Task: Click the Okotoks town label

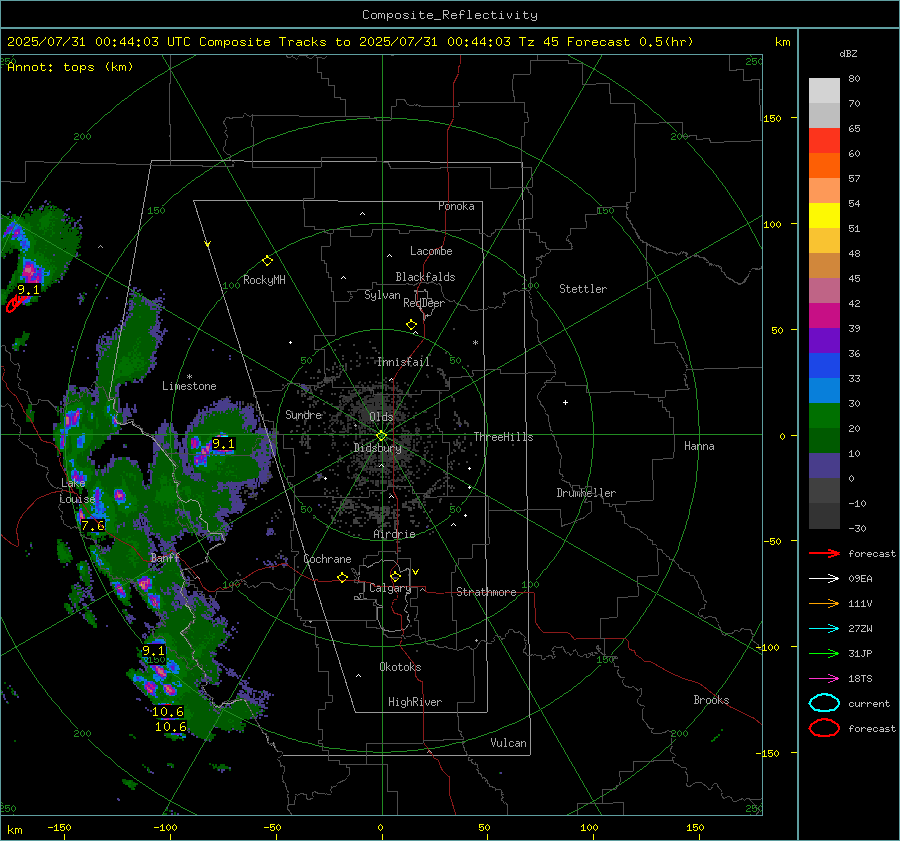Action: point(400,667)
